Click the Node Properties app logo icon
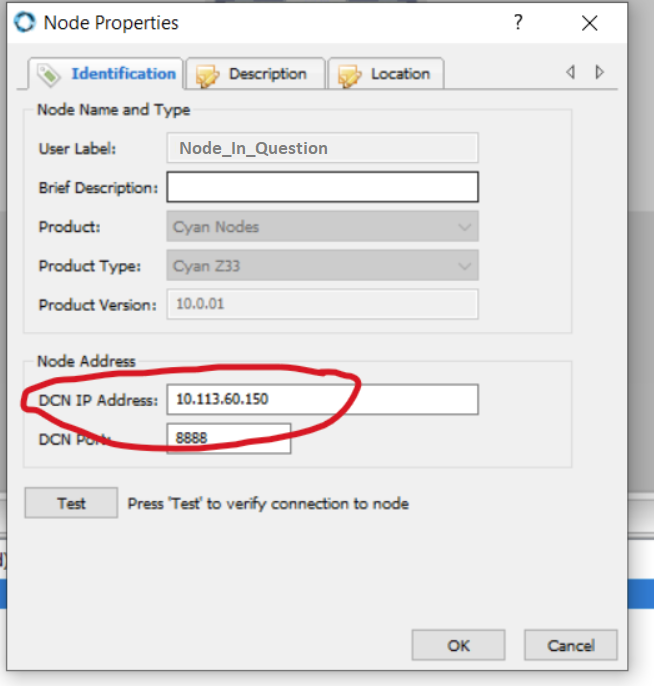654x686 pixels. [24, 22]
